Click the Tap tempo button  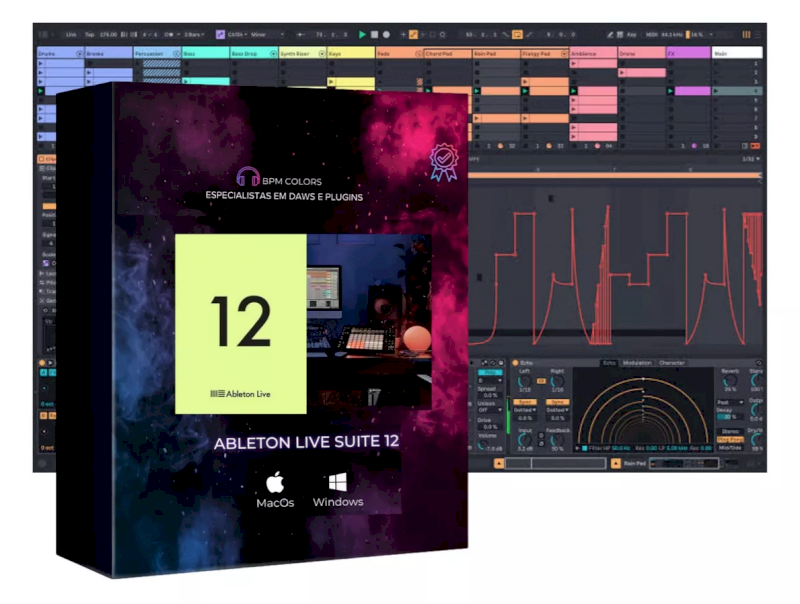point(89,34)
